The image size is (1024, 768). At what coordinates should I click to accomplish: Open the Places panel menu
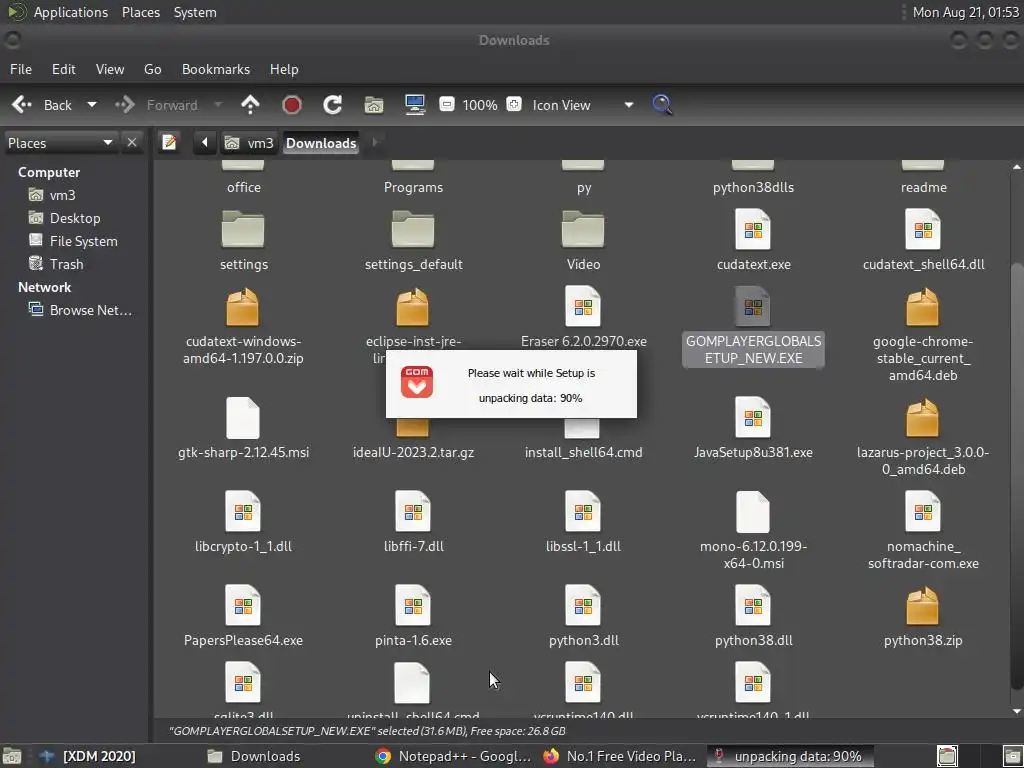pos(140,12)
